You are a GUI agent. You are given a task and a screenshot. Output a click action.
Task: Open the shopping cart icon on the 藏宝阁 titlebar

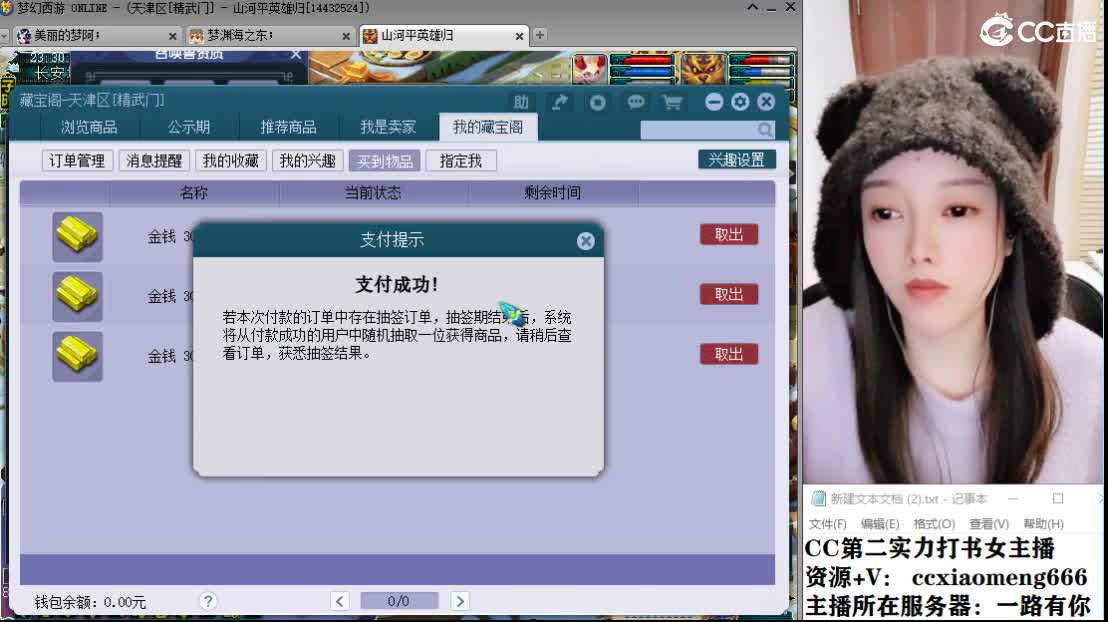(x=671, y=101)
